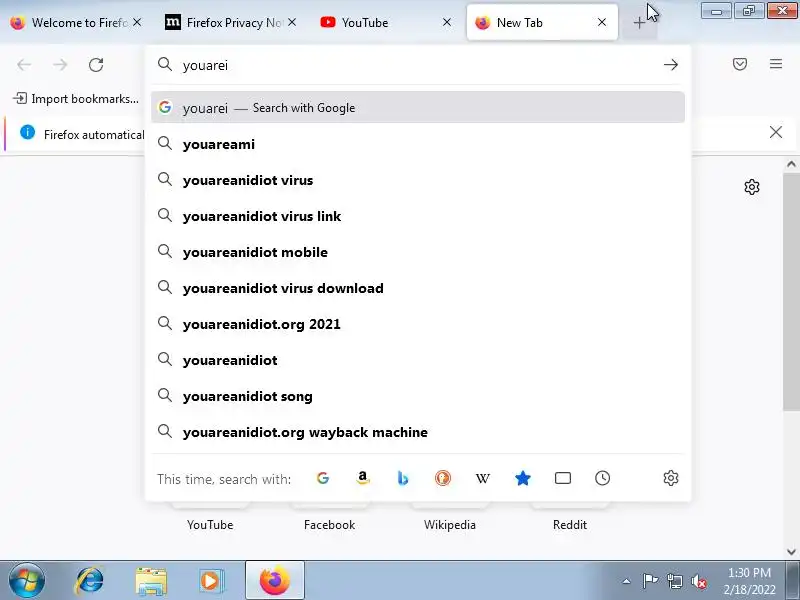Search History via the clock icon
Screen dimensions: 800x600
[x=603, y=478]
